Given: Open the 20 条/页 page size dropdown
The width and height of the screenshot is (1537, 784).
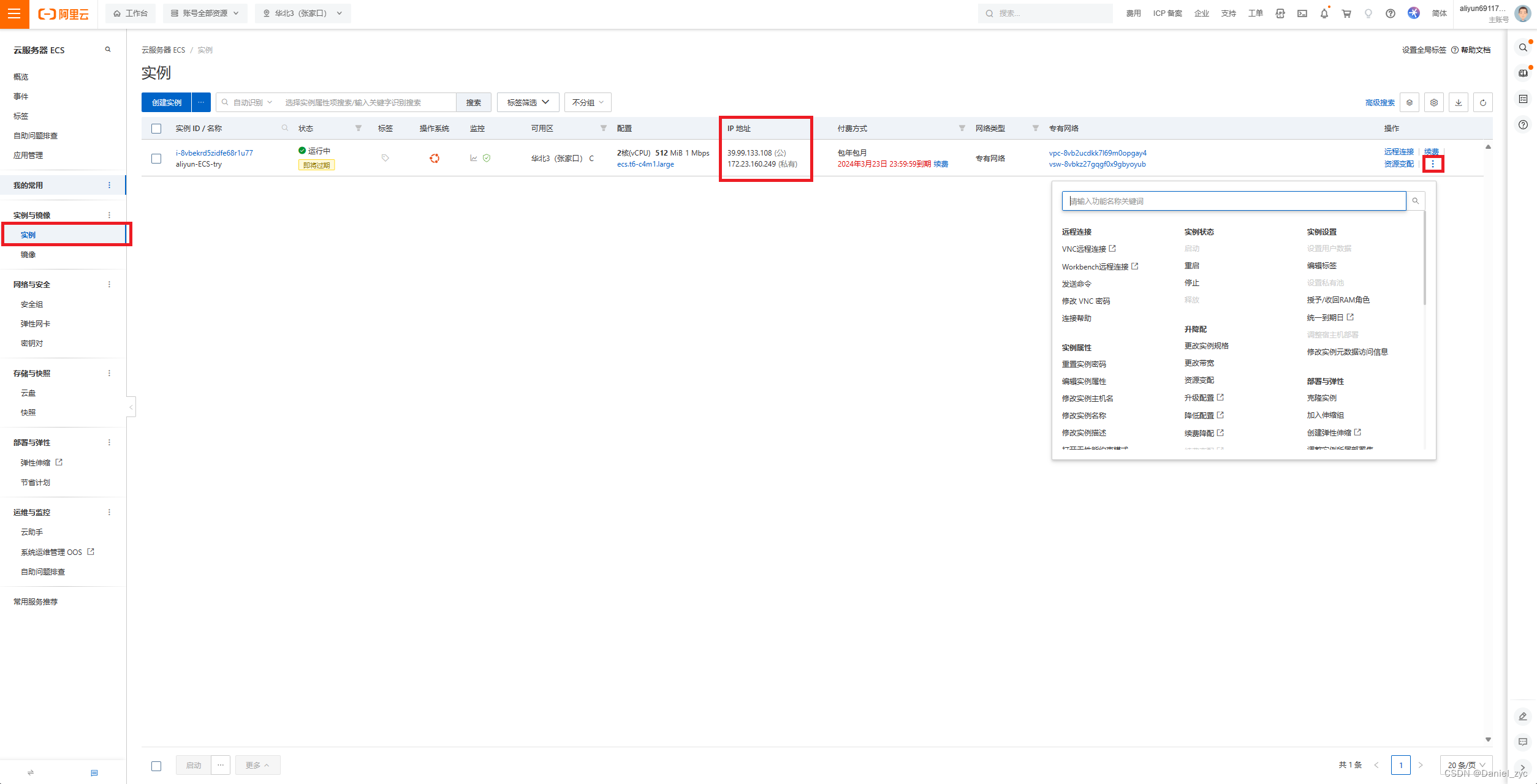Looking at the screenshot, I should pyautogui.click(x=1465, y=765).
